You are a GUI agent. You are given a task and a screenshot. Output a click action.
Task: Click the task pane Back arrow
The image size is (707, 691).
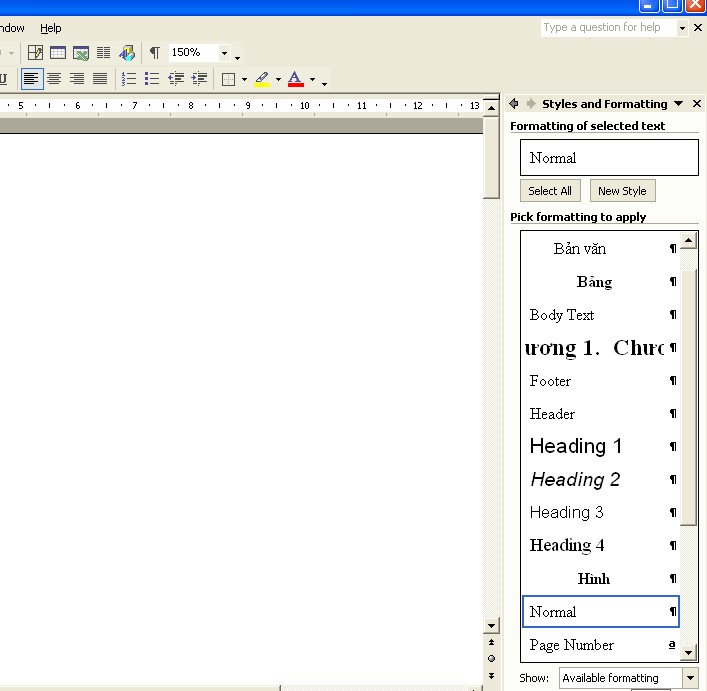[x=514, y=104]
